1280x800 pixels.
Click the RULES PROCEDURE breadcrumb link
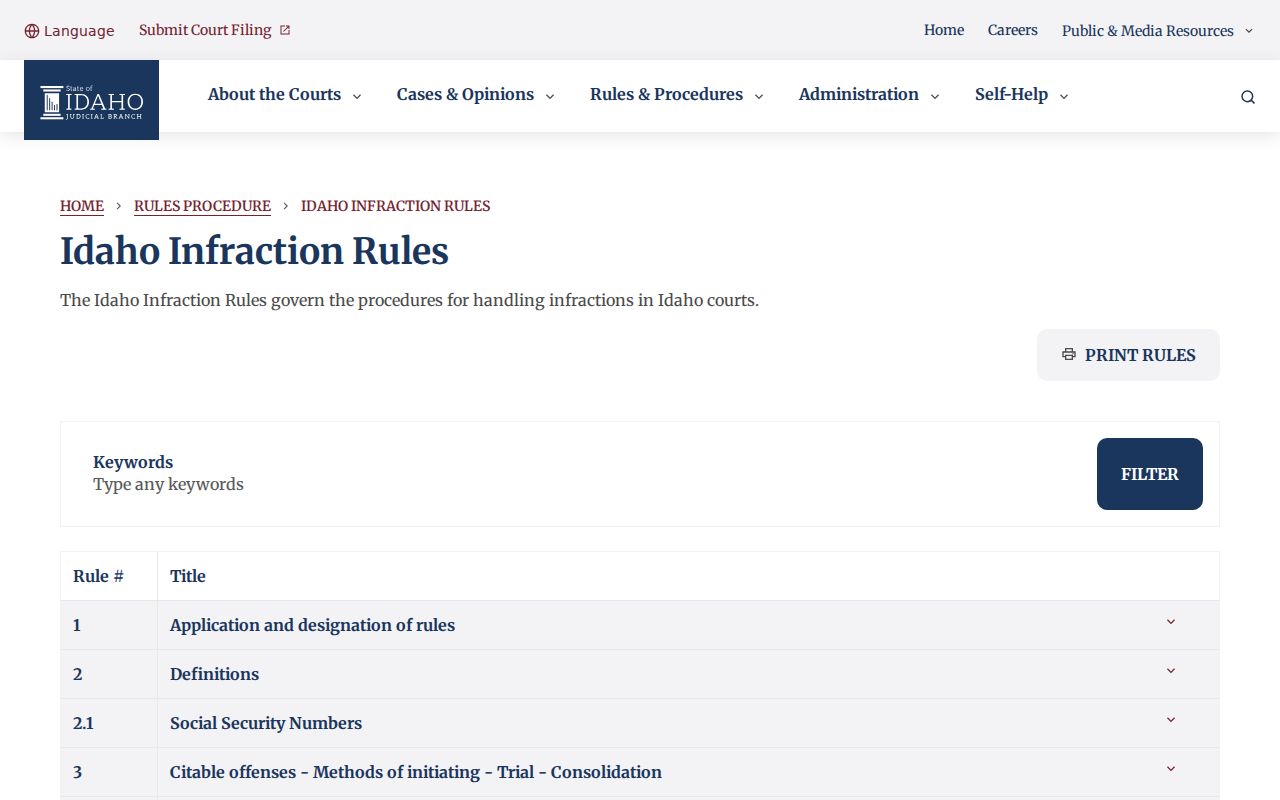click(x=202, y=206)
